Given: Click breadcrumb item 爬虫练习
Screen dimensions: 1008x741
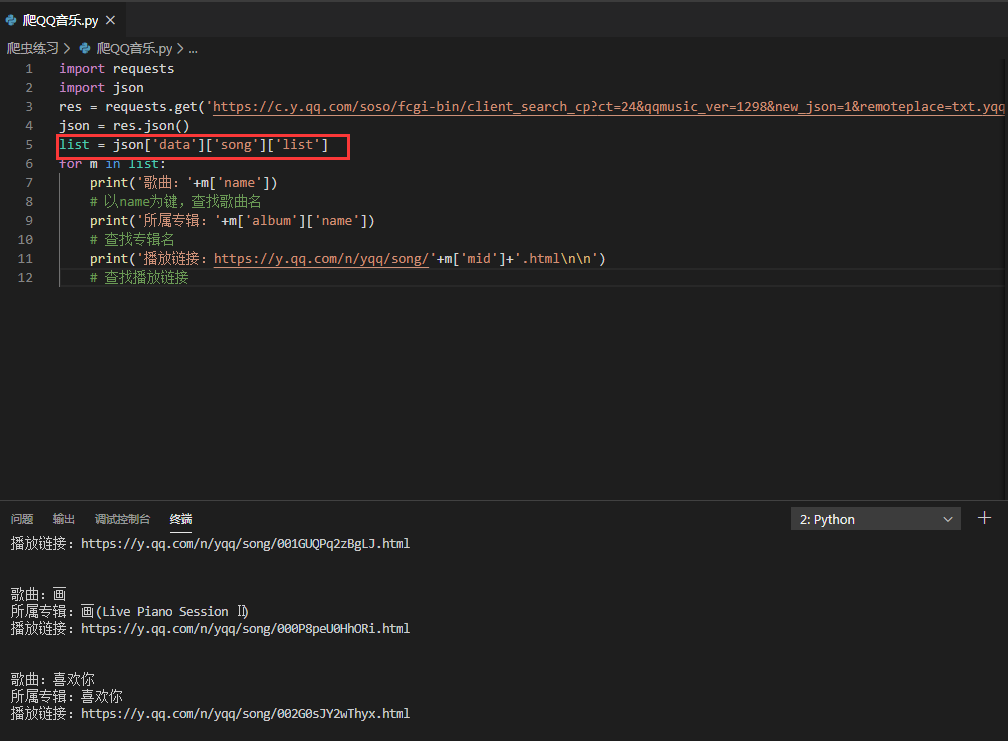Looking at the screenshot, I should click(33, 48).
